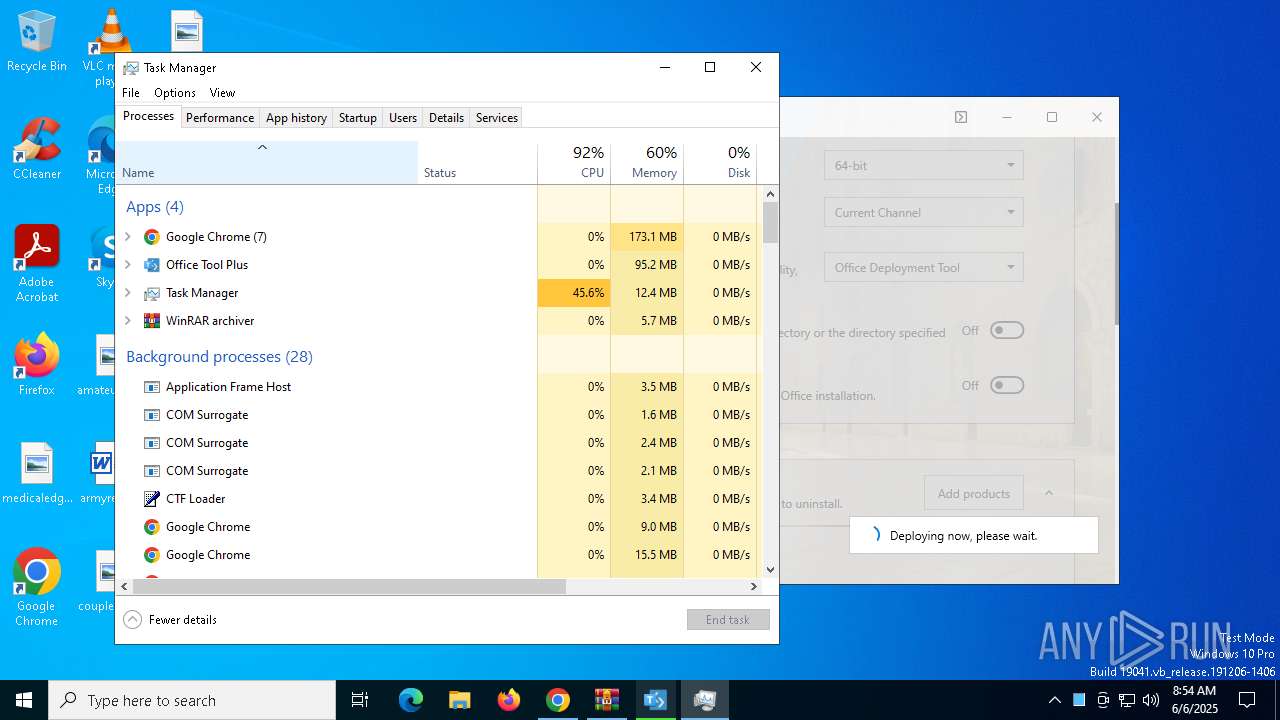
Task: Click the Office Tool Plus window scrollbar
Action: (x=1116, y=262)
